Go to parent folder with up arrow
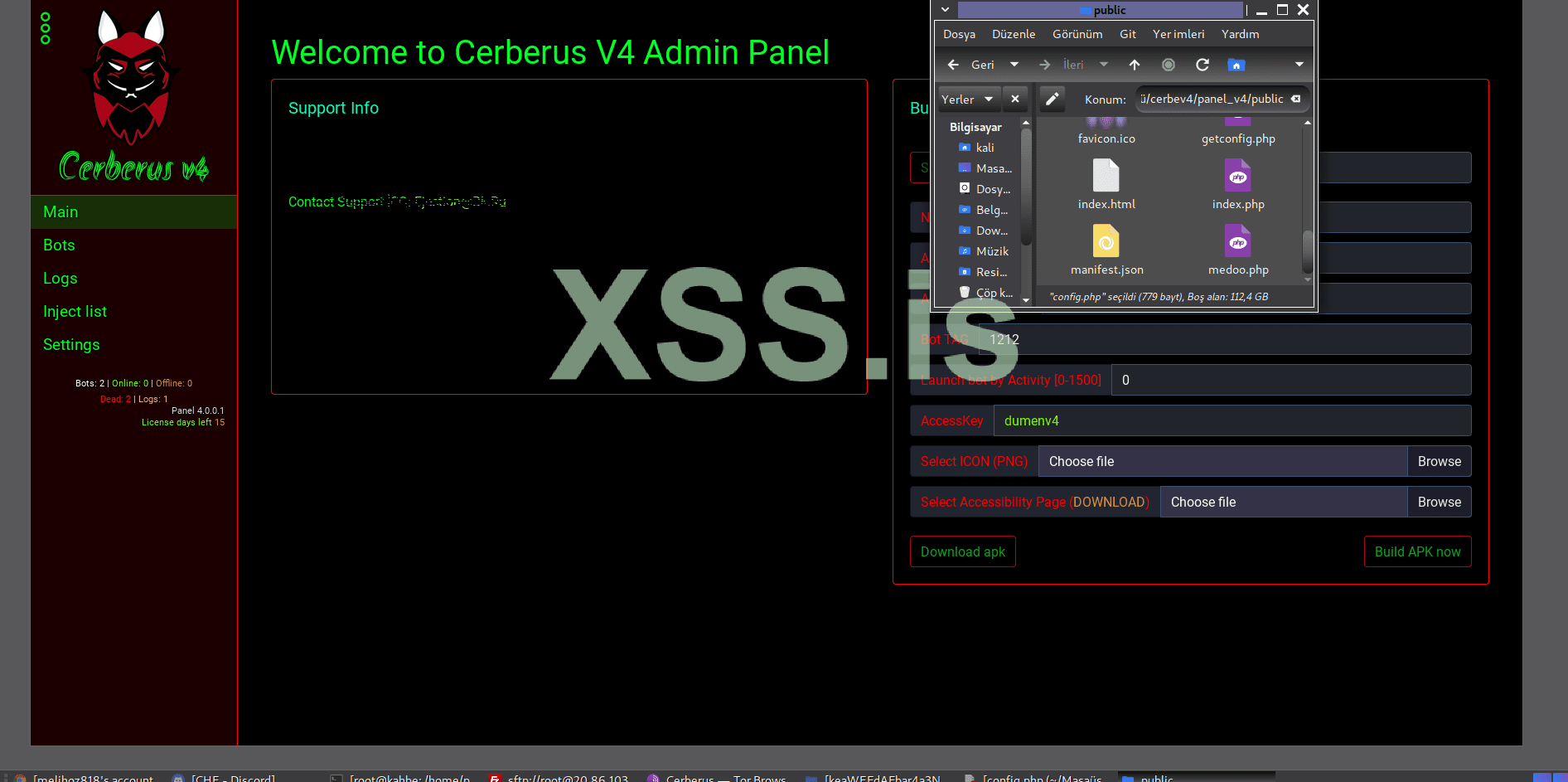The width and height of the screenshot is (1568, 782). pyautogui.click(x=1135, y=65)
